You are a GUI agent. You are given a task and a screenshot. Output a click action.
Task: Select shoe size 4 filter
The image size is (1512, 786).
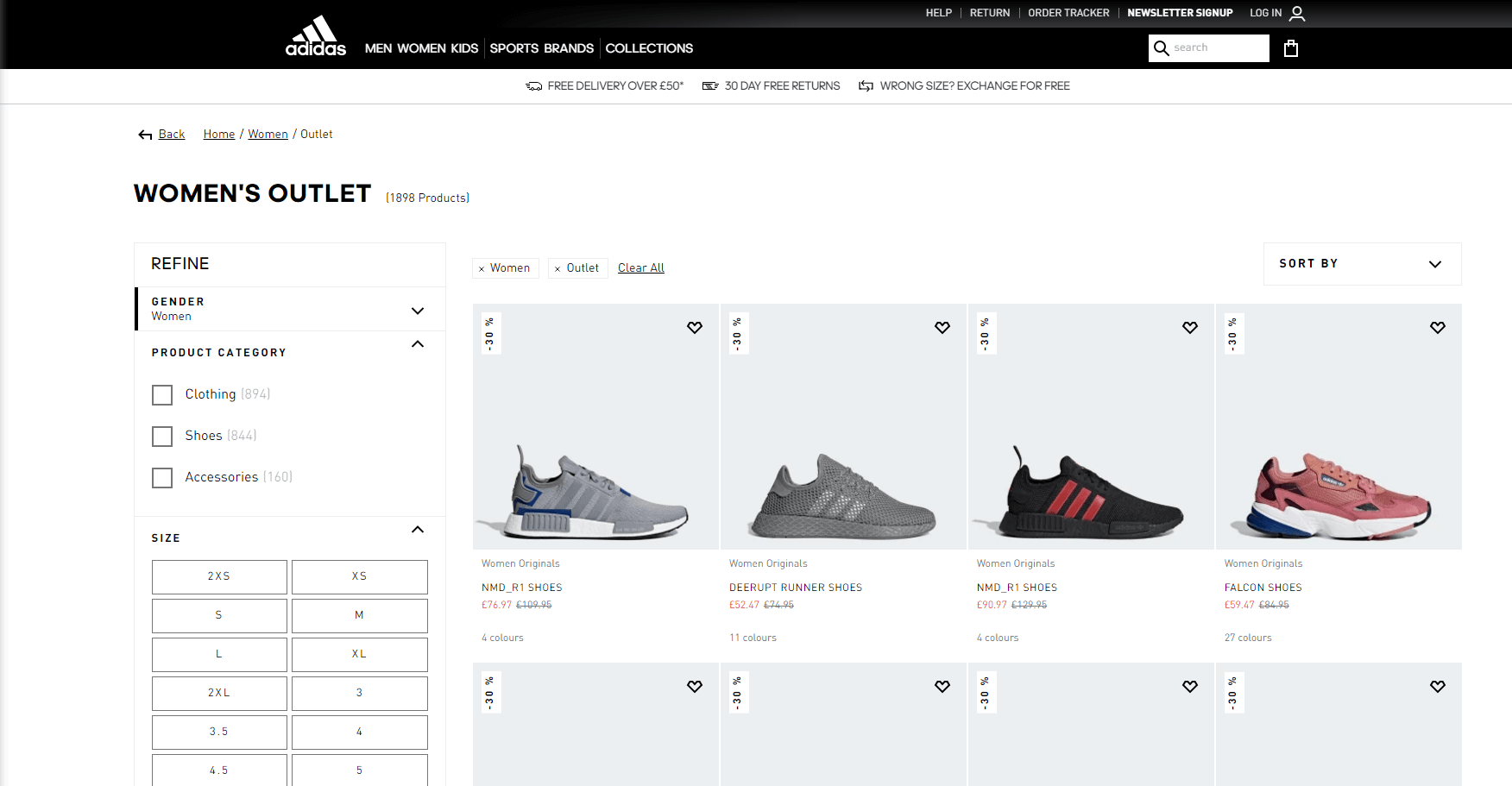[360, 733]
